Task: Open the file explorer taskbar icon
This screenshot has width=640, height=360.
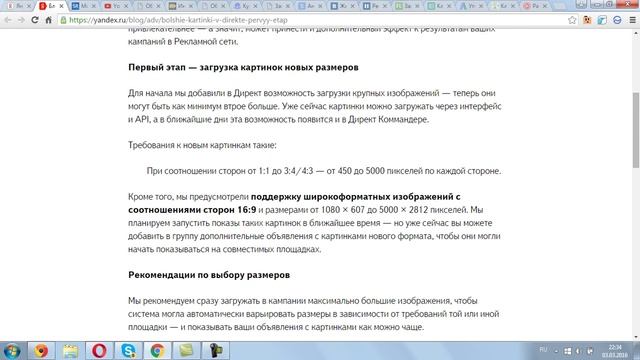Action: coord(70,351)
